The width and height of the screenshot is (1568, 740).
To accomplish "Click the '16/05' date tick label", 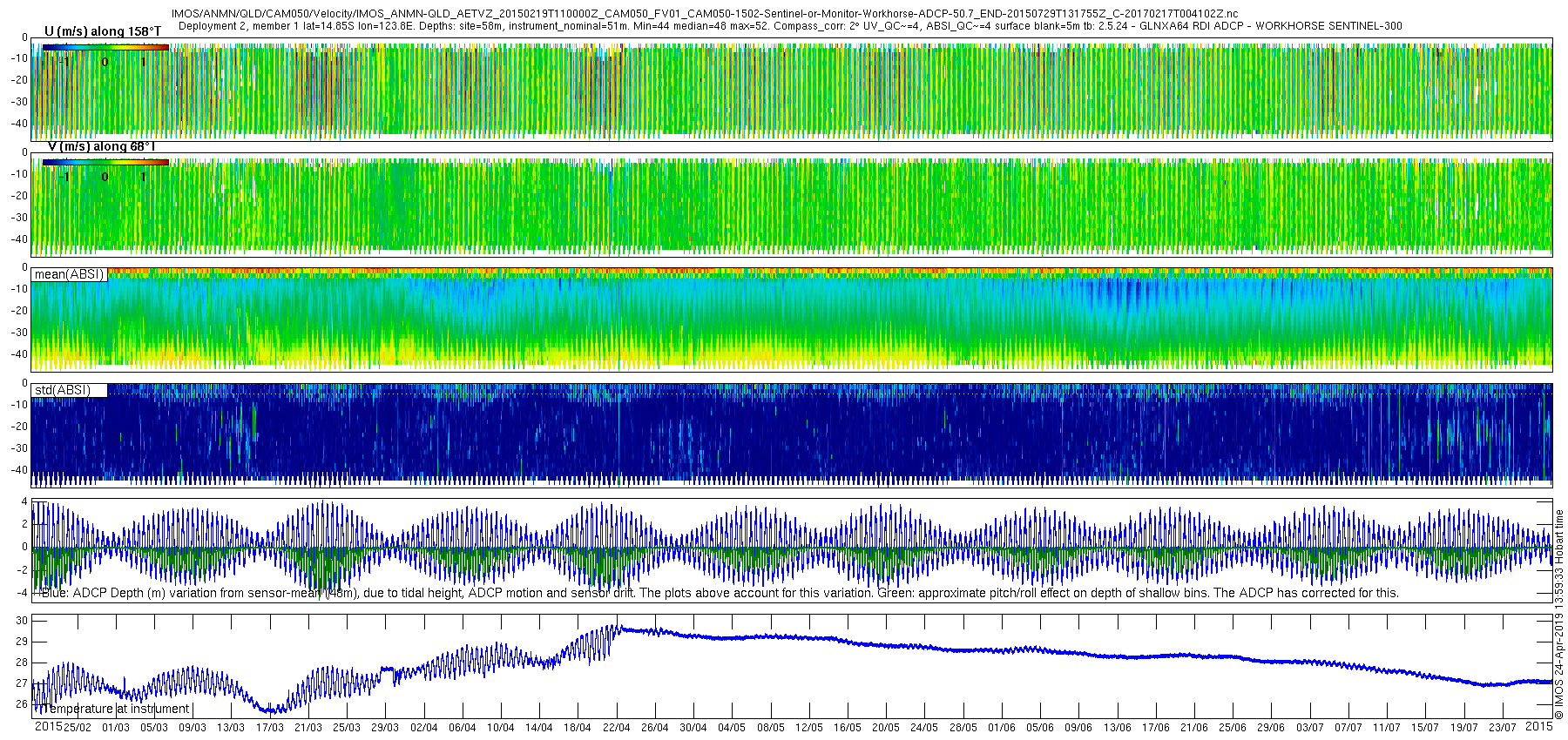I will (848, 727).
